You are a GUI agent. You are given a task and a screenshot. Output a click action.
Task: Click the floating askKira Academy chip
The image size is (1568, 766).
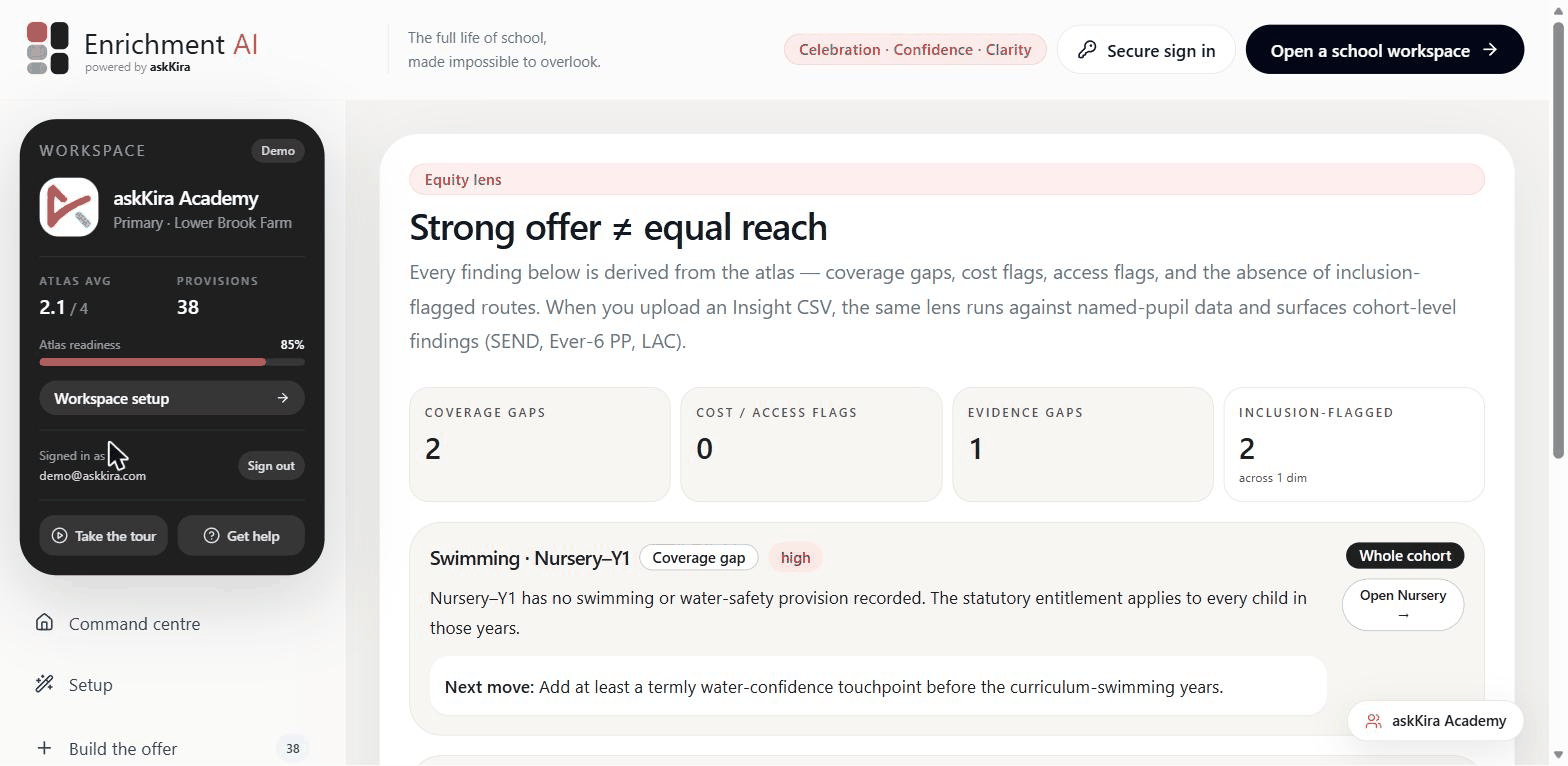click(1435, 721)
